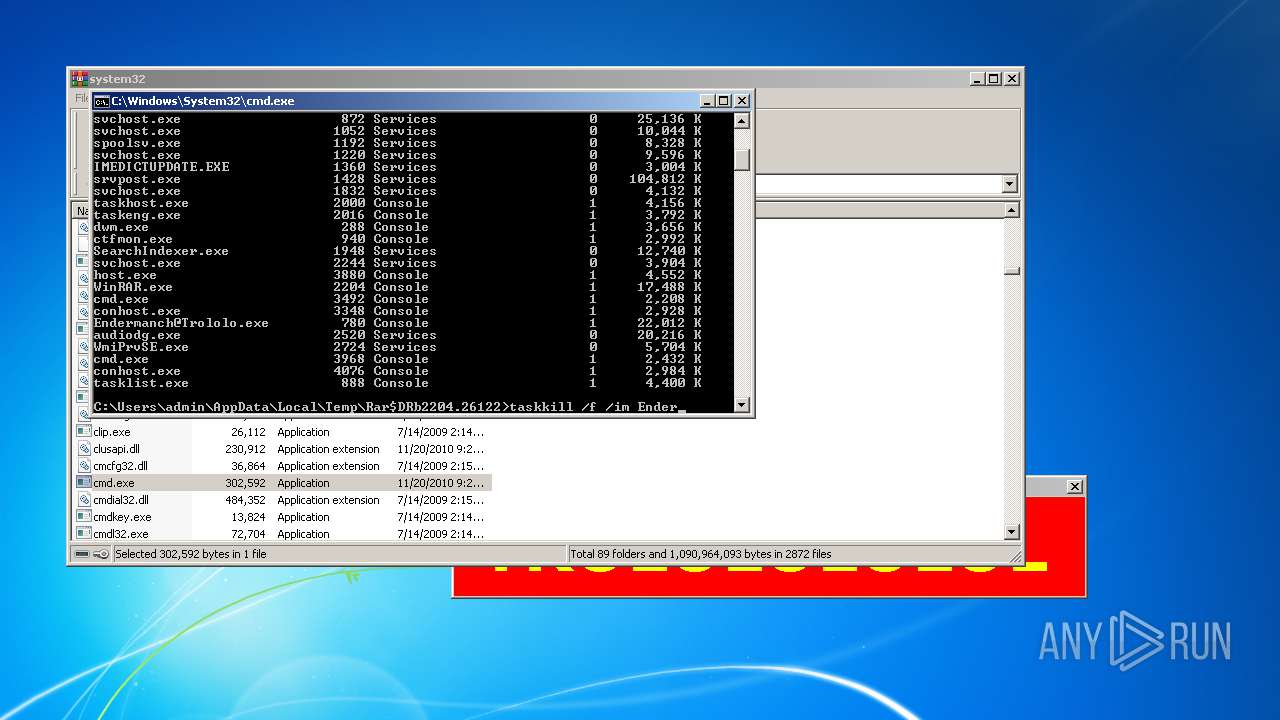Click the SearchIndexer.exe process row
Image resolution: width=1280 pixels, height=720 pixels.
pyautogui.click(x=398, y=251)
